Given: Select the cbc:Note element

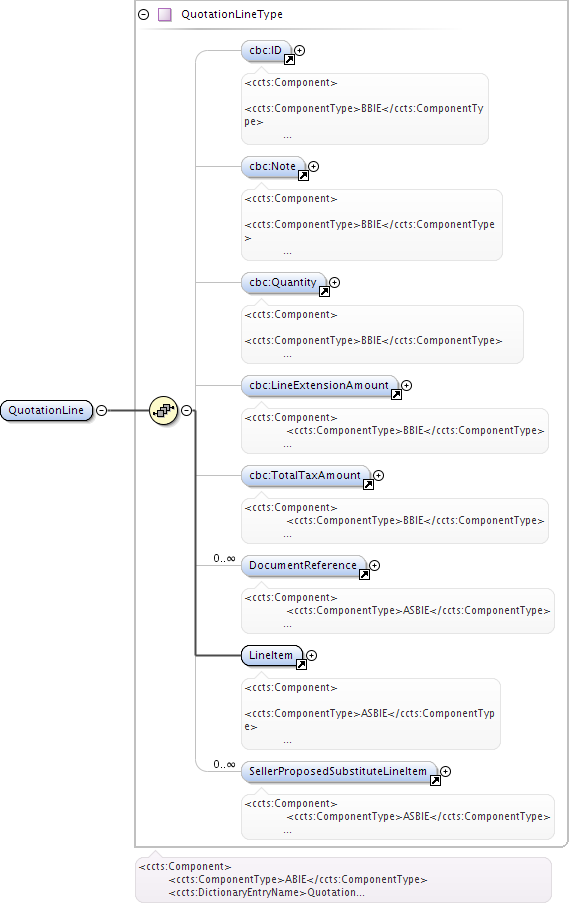Looking at the screenshot, I should [272, 166].
